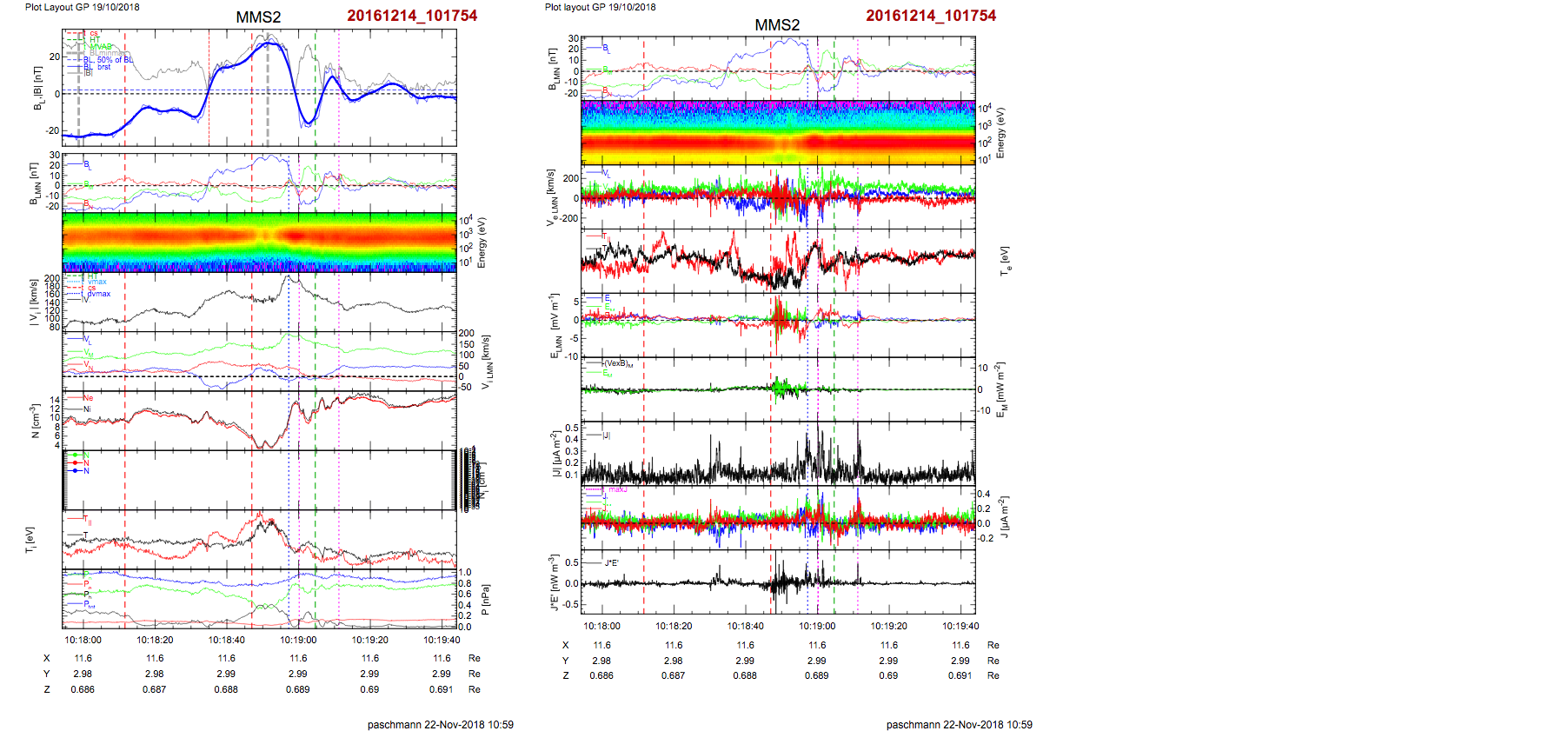The height and width of the screenshot is (731, 1568).
Task: Click the (VexB)M legend entry
Action: pyautogui.click(x=618, y=363)
